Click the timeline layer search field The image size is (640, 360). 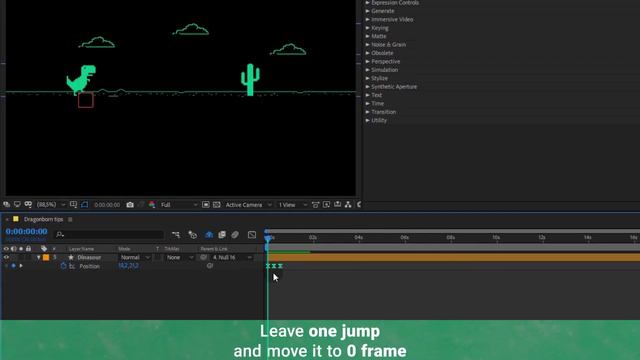coord(109,235)
